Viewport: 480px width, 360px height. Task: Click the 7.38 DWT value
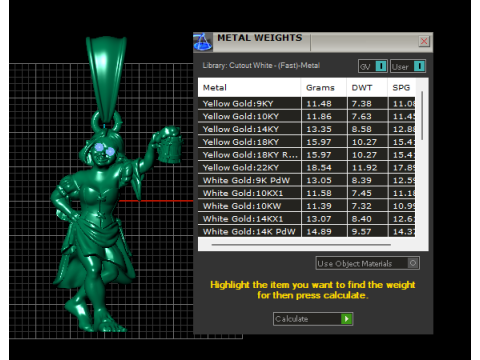362,104
